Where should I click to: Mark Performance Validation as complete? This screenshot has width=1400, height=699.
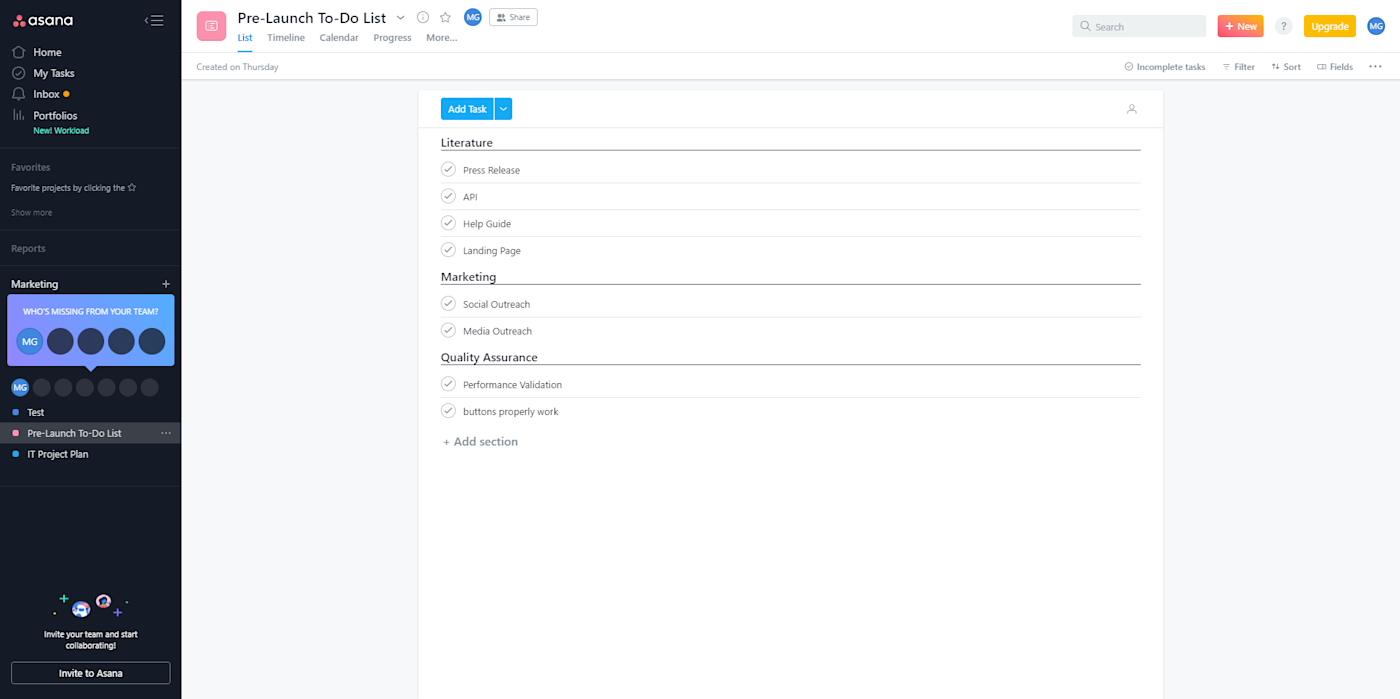448,384
